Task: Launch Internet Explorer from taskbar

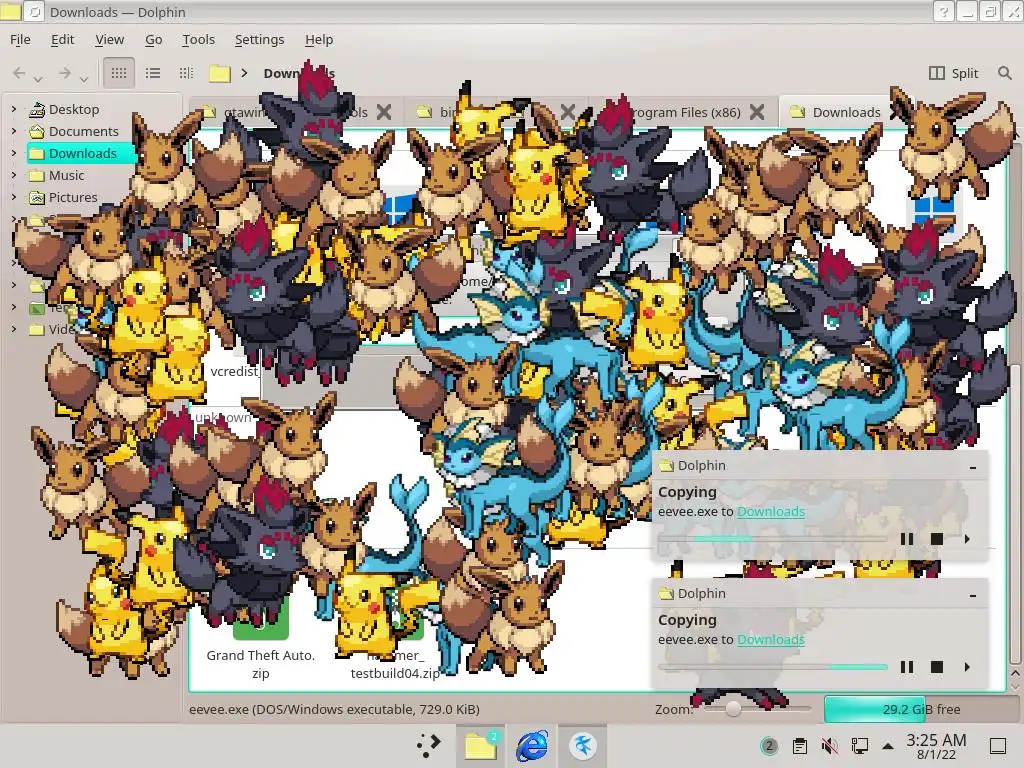Action: [x=532, y=745]
